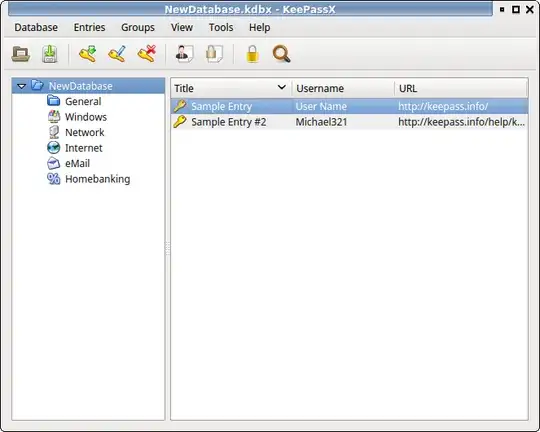Screen dimensions: 540x432
Task: Select the eMail group
Action: click(x=77, y=163)
